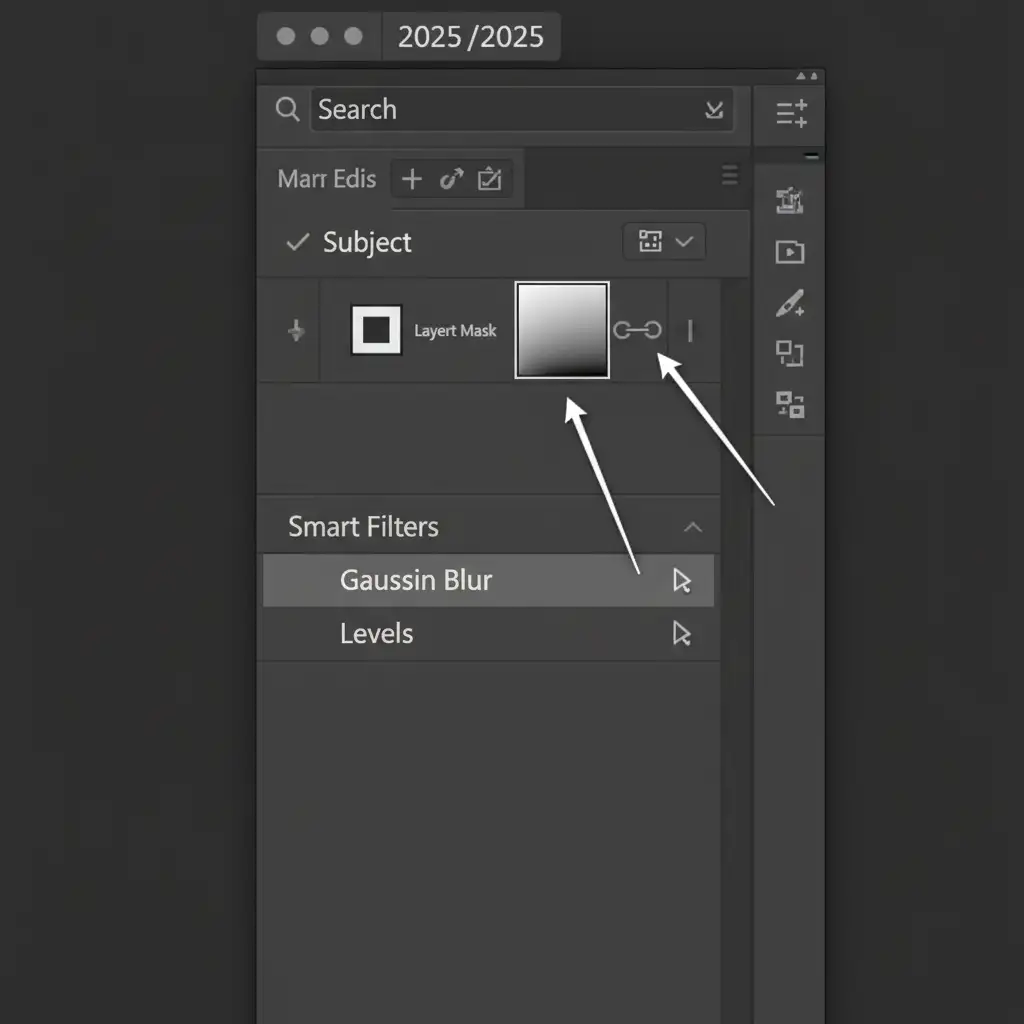Viewport: 1024px width, 1024px height.
Task: Click the plus icon beside Marr Edis
Action: coord(411,179)
